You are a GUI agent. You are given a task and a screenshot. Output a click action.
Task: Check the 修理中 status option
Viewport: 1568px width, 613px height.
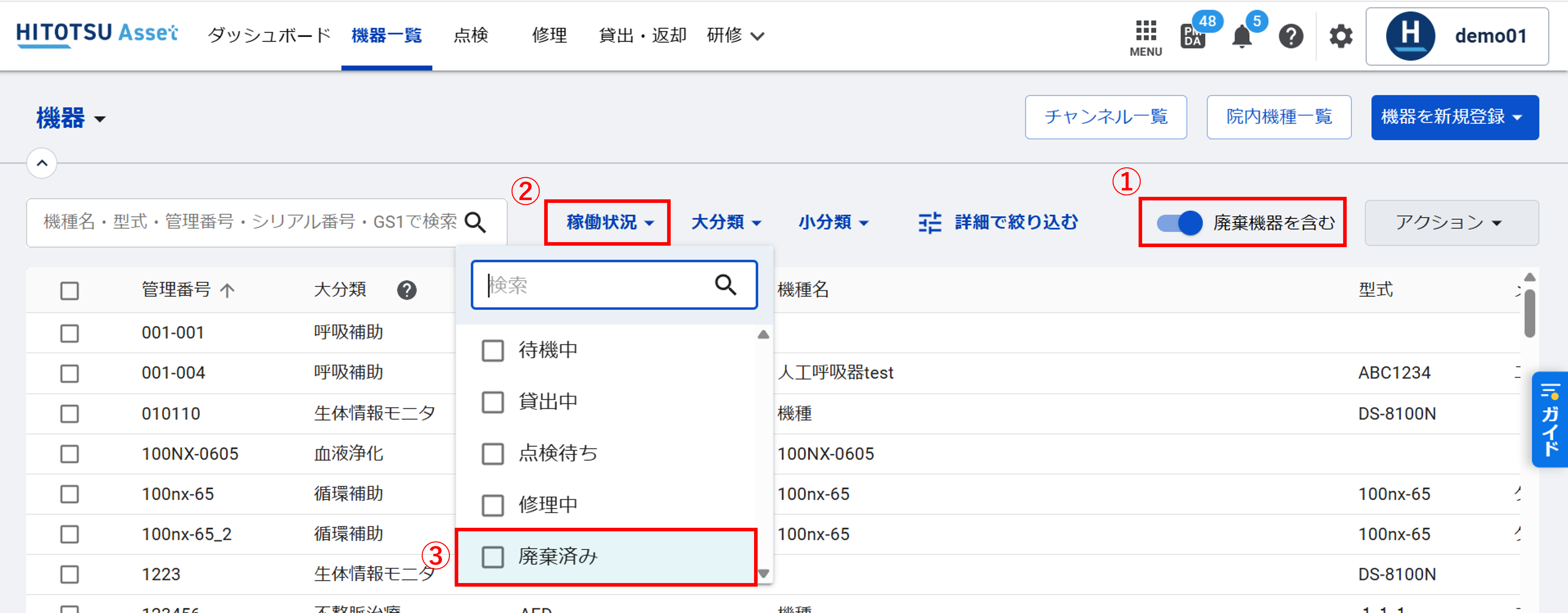point(492,505)
